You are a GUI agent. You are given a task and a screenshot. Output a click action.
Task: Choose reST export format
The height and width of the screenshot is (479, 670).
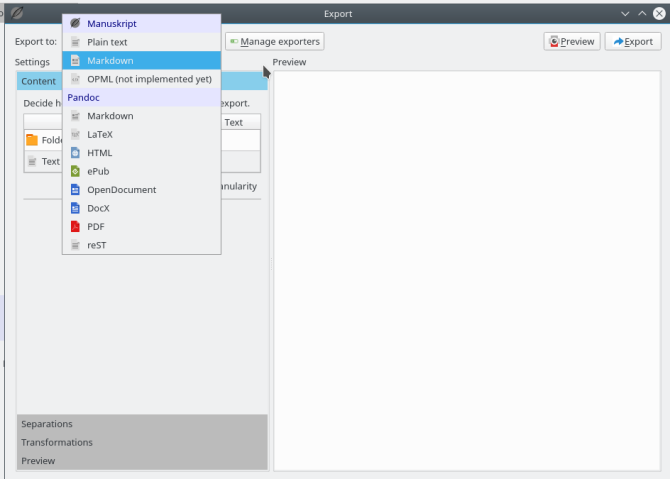pyautogui.click(x=141, y=245)
